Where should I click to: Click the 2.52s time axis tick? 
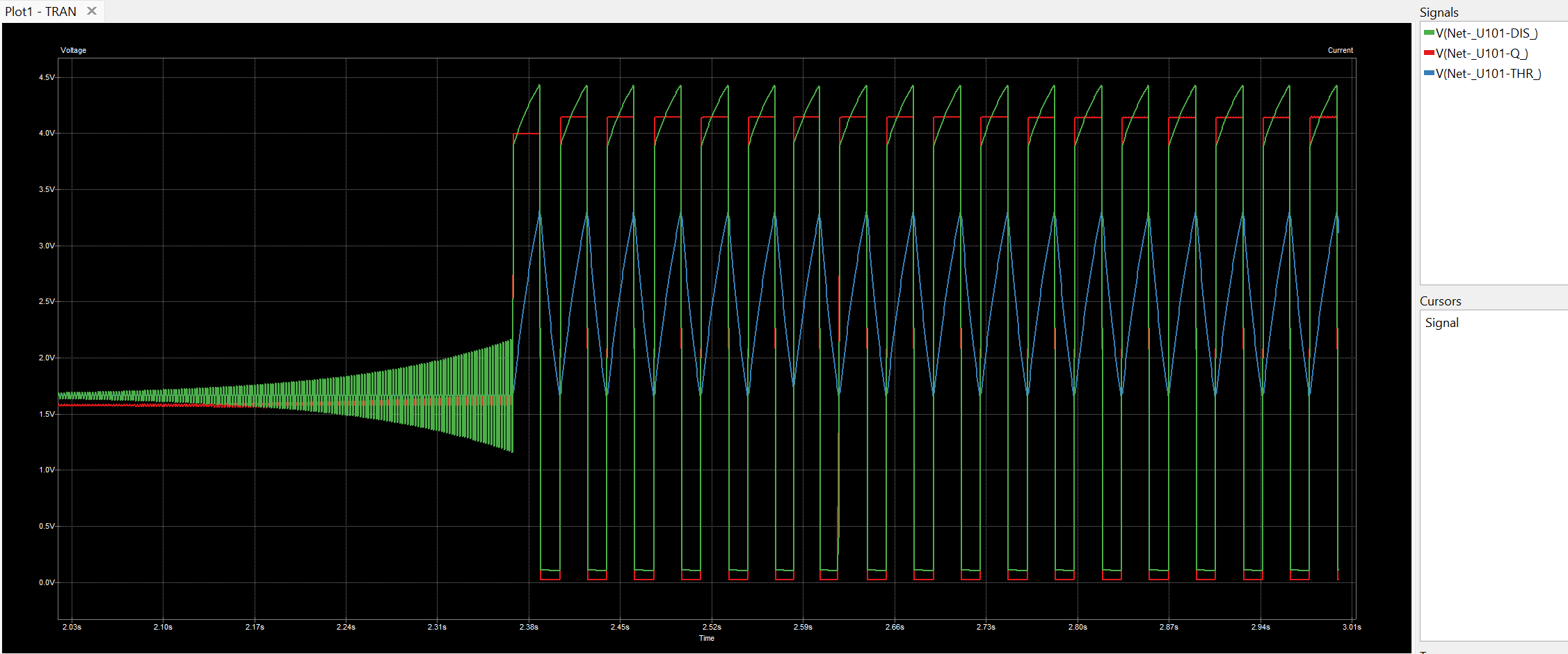click(x=712, y=627)
